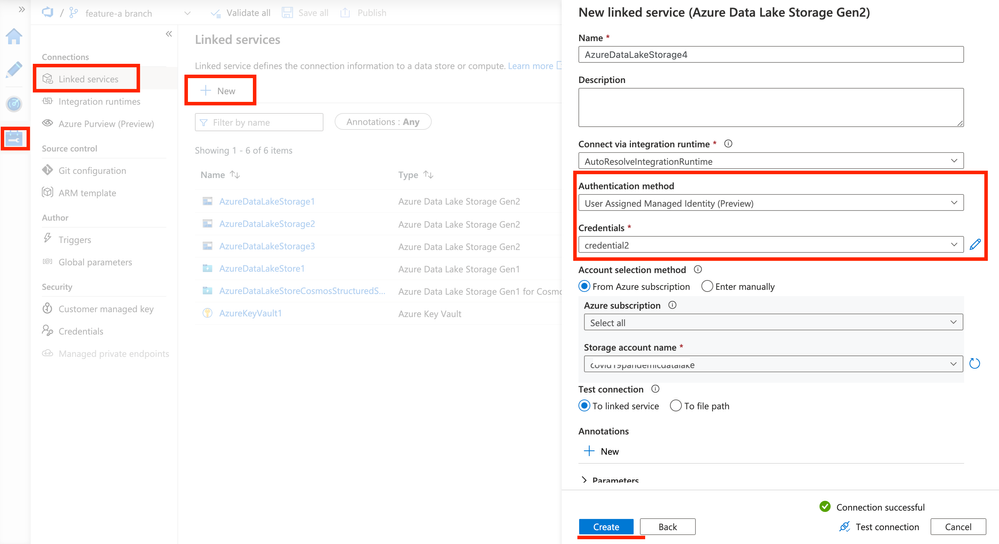Open the Annotations : Any filter
999x544 pixels.
click(383, 122)
